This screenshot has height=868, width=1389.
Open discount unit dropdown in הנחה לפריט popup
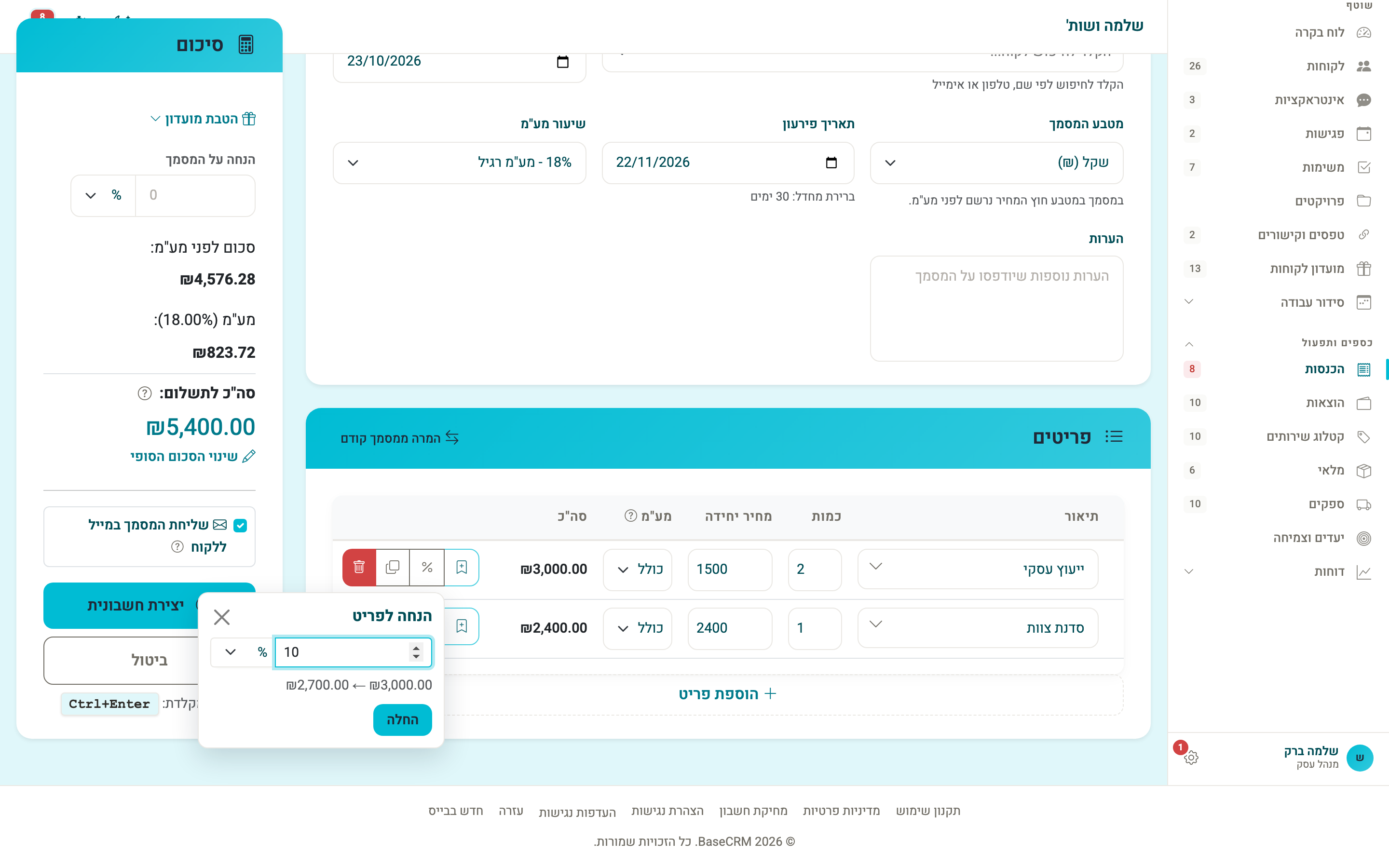pyautogui.click(x=242, y=651)
